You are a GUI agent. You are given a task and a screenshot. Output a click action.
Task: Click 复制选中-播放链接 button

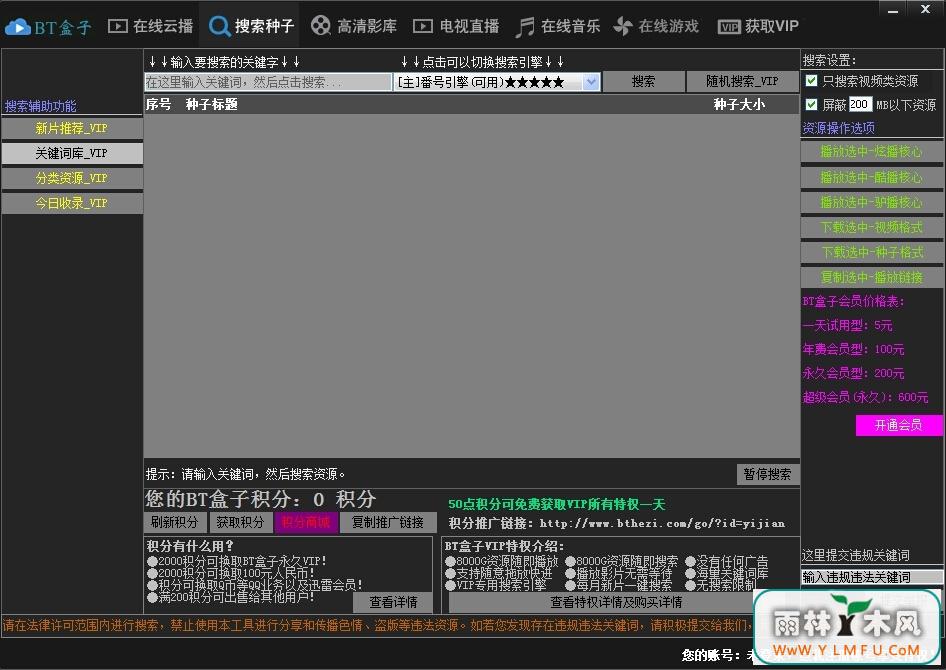pos(871,277)
